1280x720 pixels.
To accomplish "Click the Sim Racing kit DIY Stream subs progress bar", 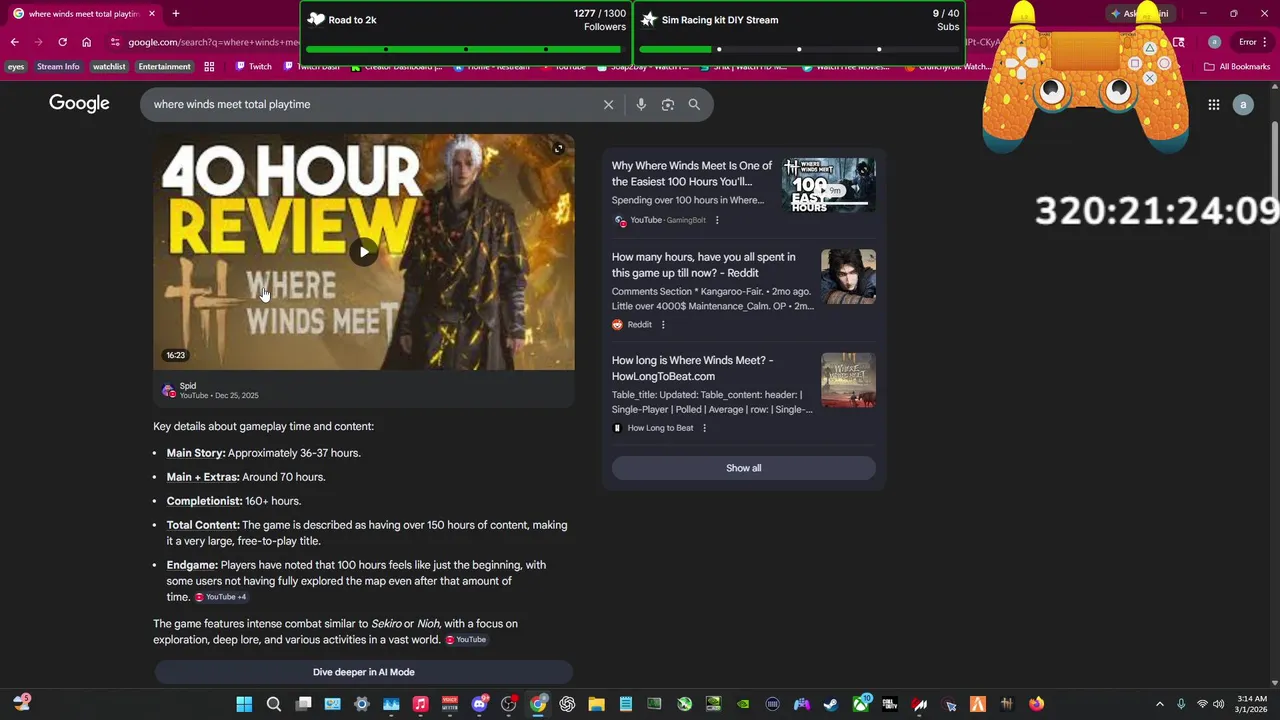I will (799, 49).
